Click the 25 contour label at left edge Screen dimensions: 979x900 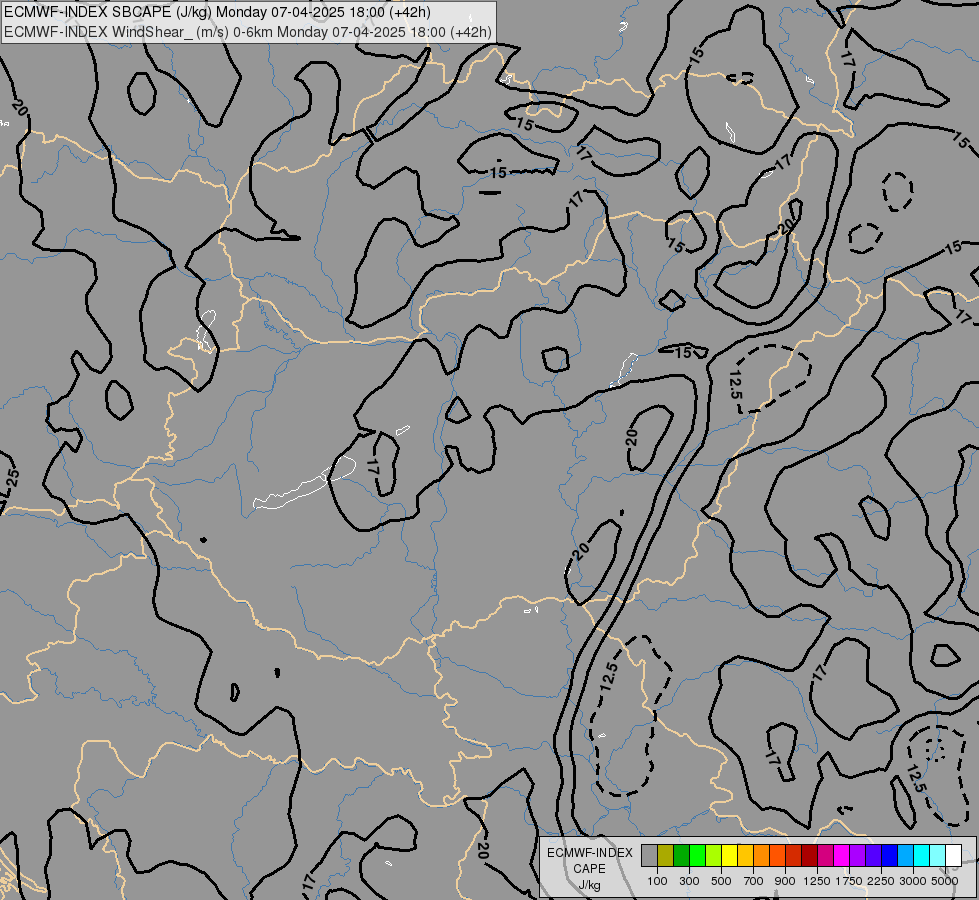pyautogui.click(x=12, y=478)
